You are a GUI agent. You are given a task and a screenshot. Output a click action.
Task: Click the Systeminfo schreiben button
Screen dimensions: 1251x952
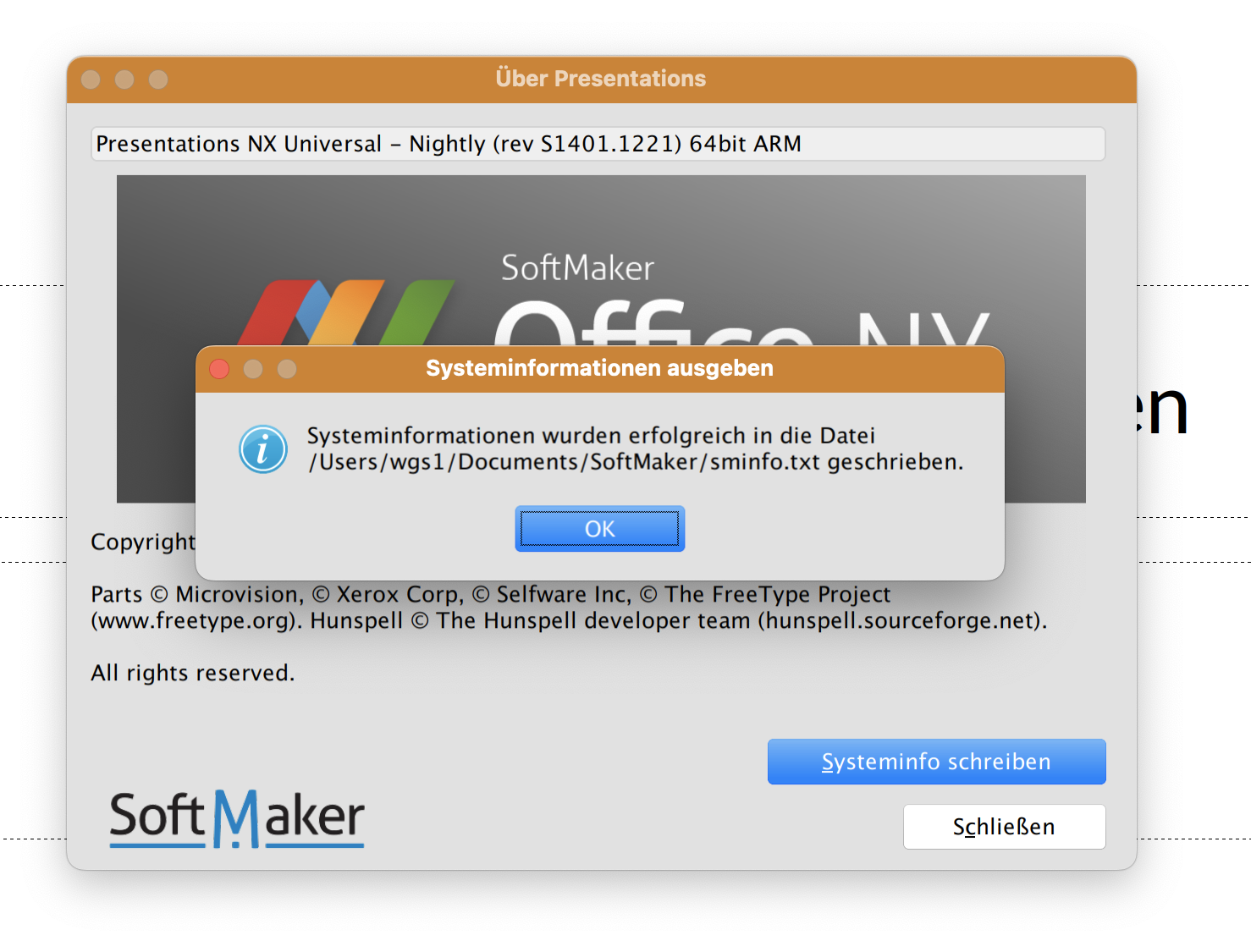pyautogui.click(x=936, y=762)
